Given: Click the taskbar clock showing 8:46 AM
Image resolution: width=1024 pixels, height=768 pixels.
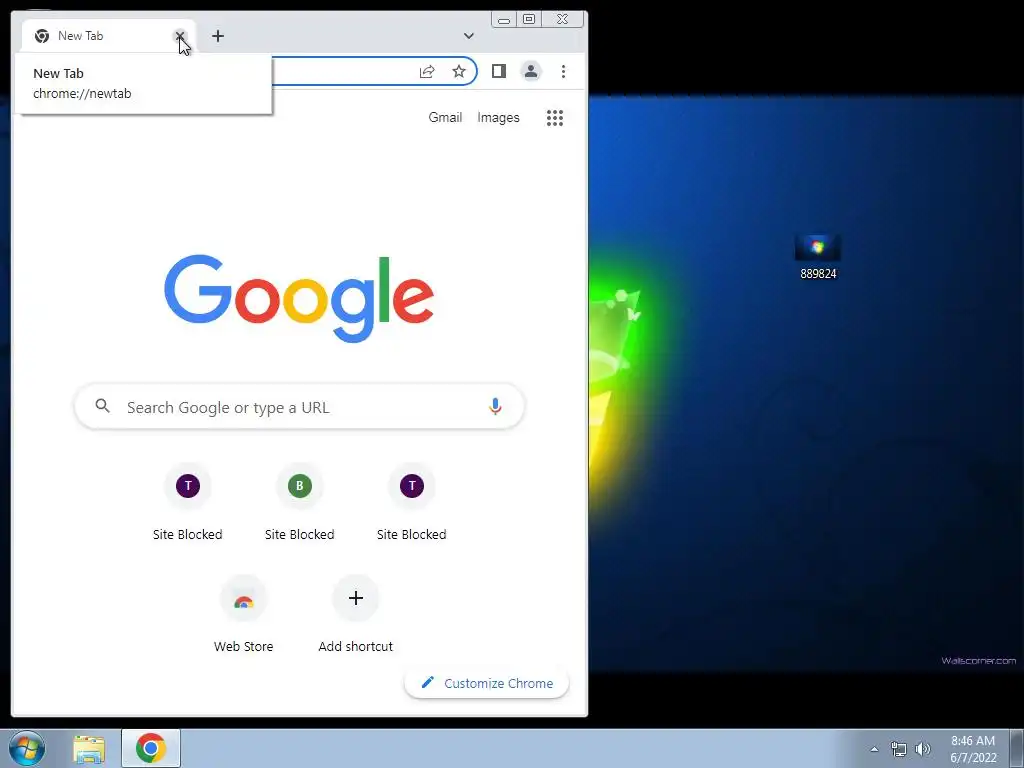Looking at the screenshot, I should (x=973, y=749).
